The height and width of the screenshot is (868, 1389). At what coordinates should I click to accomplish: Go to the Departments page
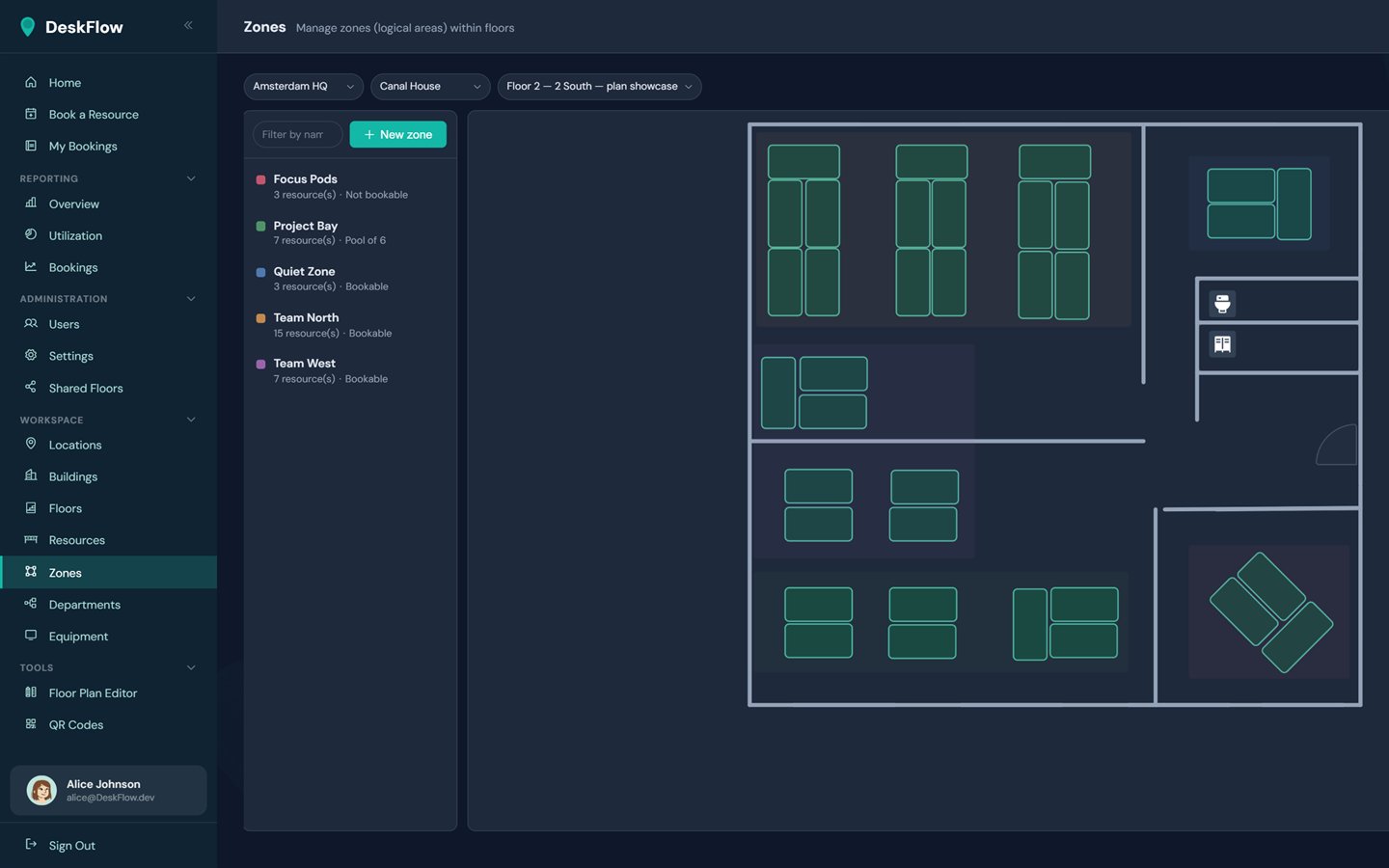108,605
